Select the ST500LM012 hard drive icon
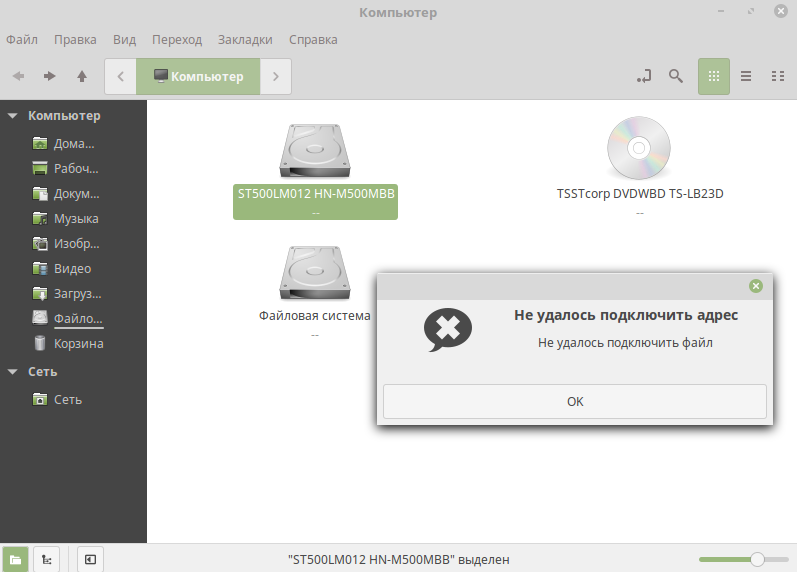797x572 pixels. tap(315, 150)
